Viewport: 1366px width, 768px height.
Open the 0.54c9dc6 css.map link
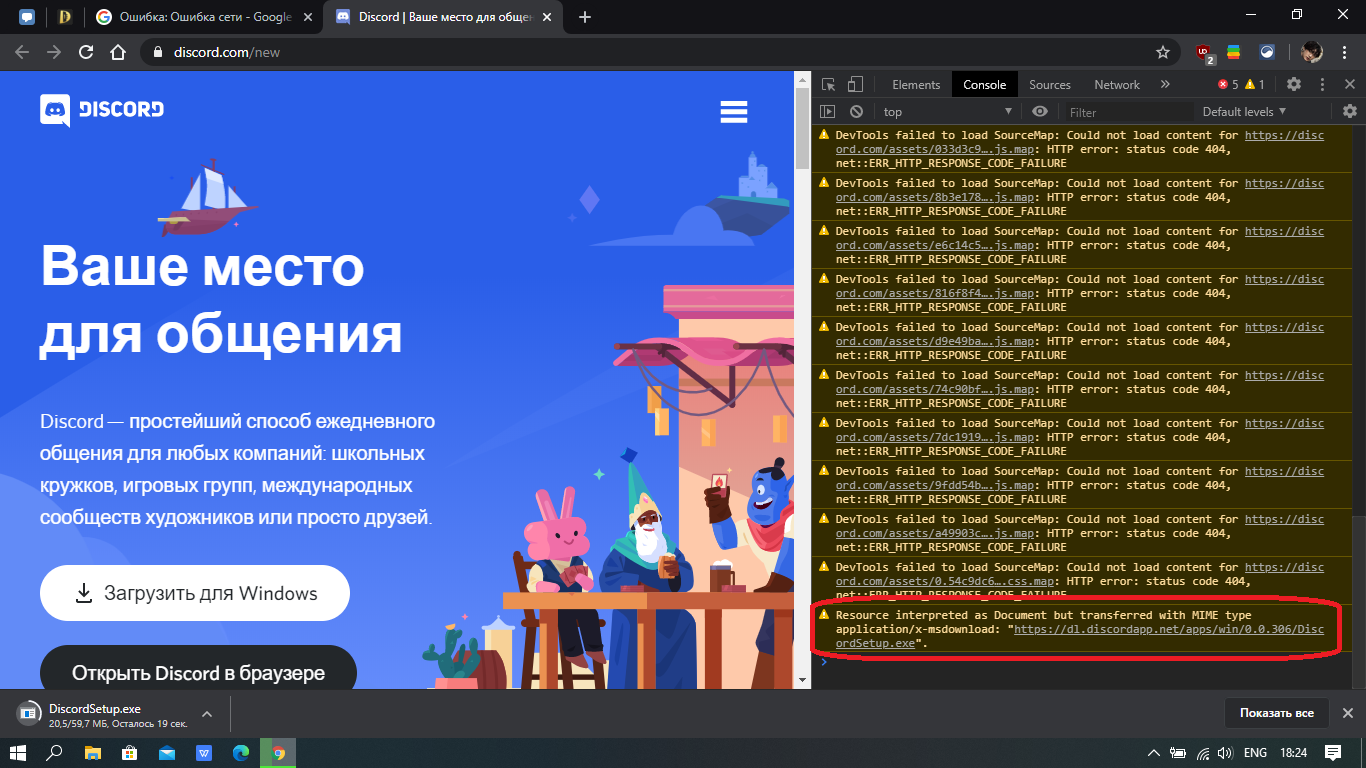pos(1080,574)
